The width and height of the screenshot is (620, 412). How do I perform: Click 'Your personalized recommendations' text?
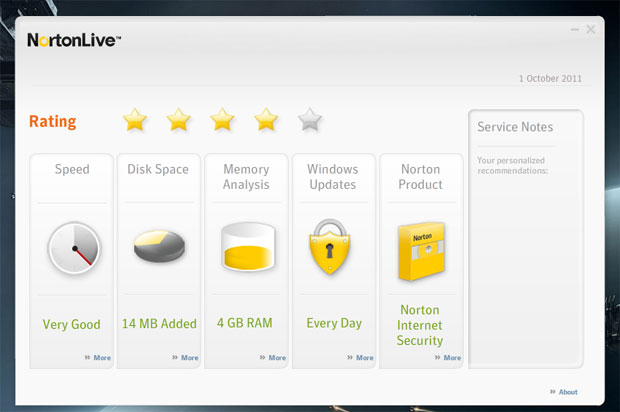tap(512, 165)
